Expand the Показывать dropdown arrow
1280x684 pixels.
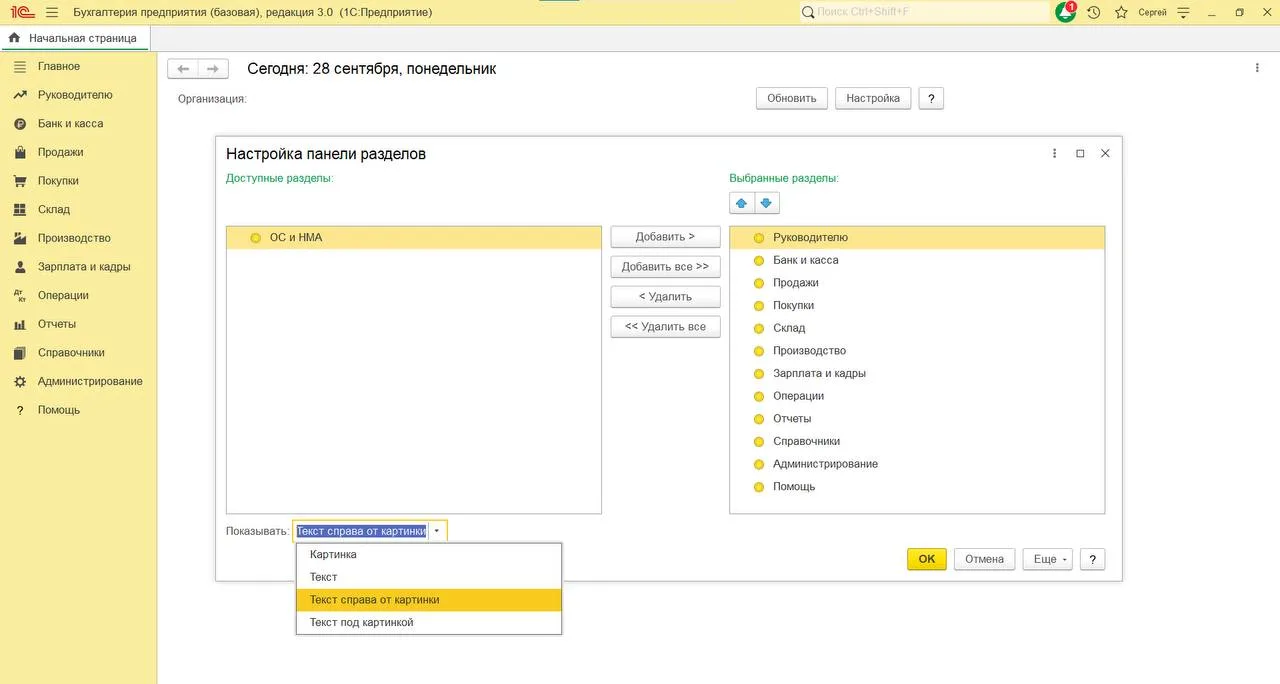(x=437, y=531)
